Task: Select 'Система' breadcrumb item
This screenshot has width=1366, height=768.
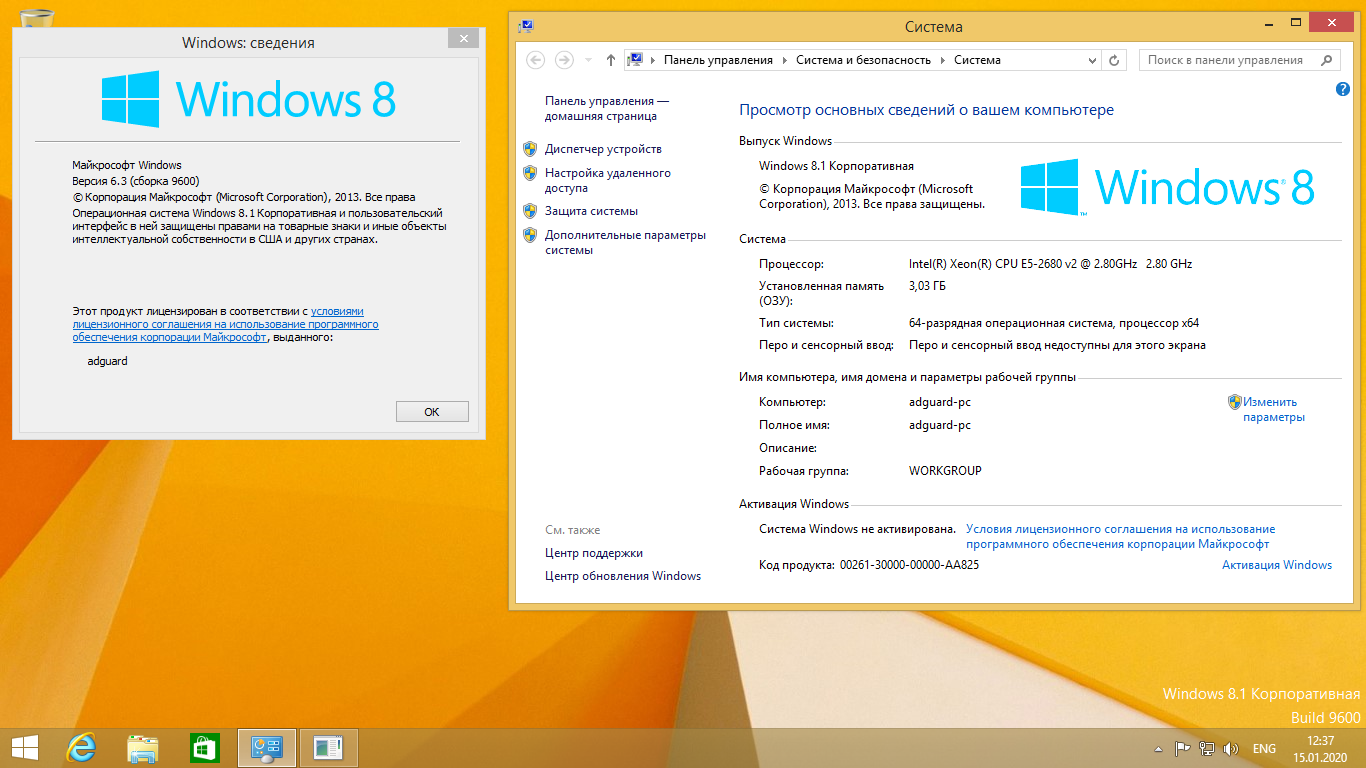Action: pos(977,60)
